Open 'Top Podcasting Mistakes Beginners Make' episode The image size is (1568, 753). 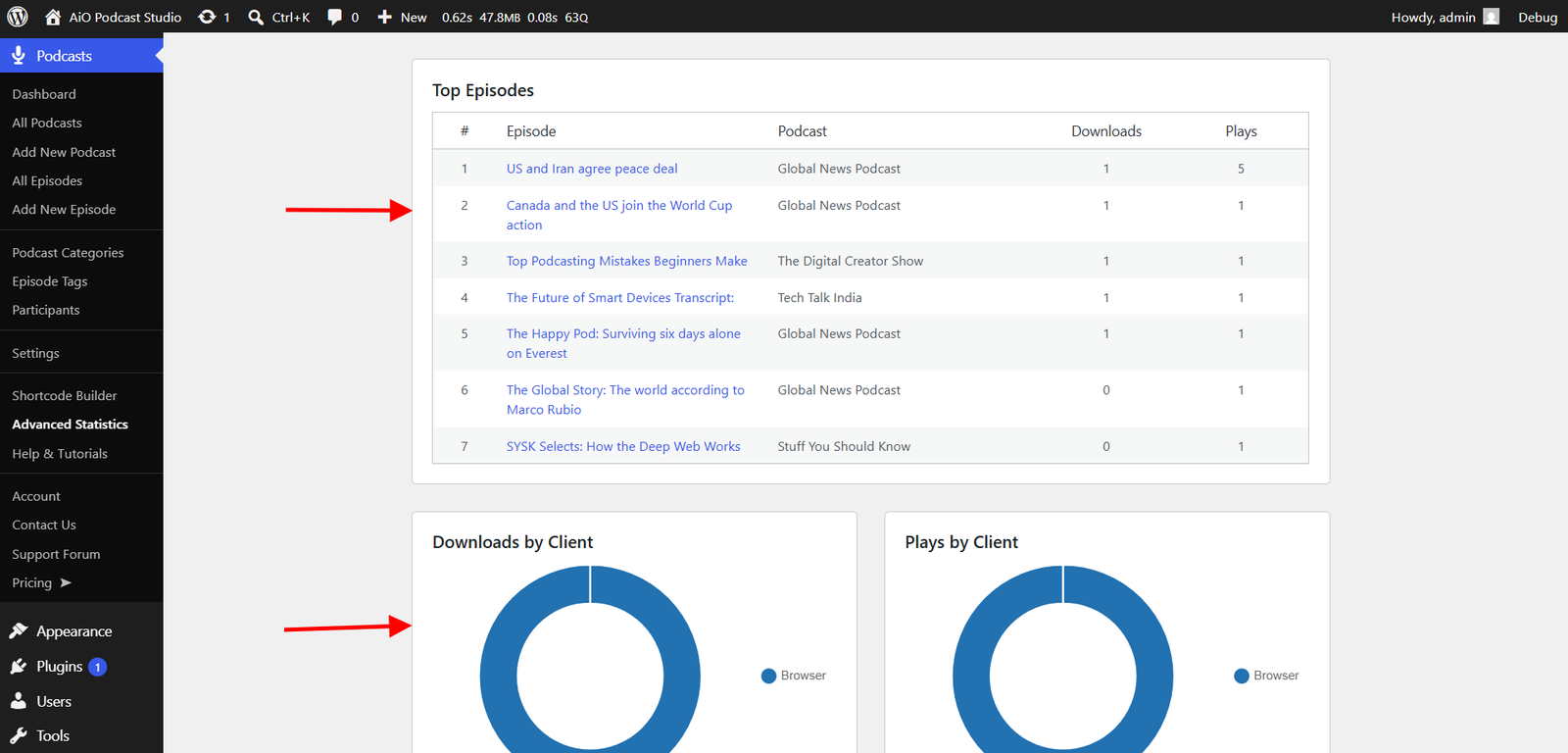tap(627, 261)
